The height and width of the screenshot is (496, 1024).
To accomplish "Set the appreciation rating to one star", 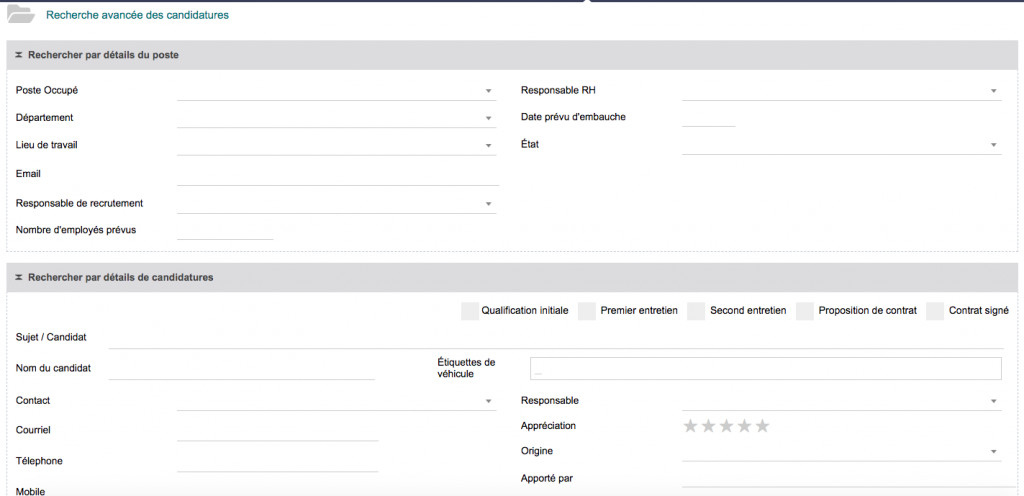I will 690,426.
